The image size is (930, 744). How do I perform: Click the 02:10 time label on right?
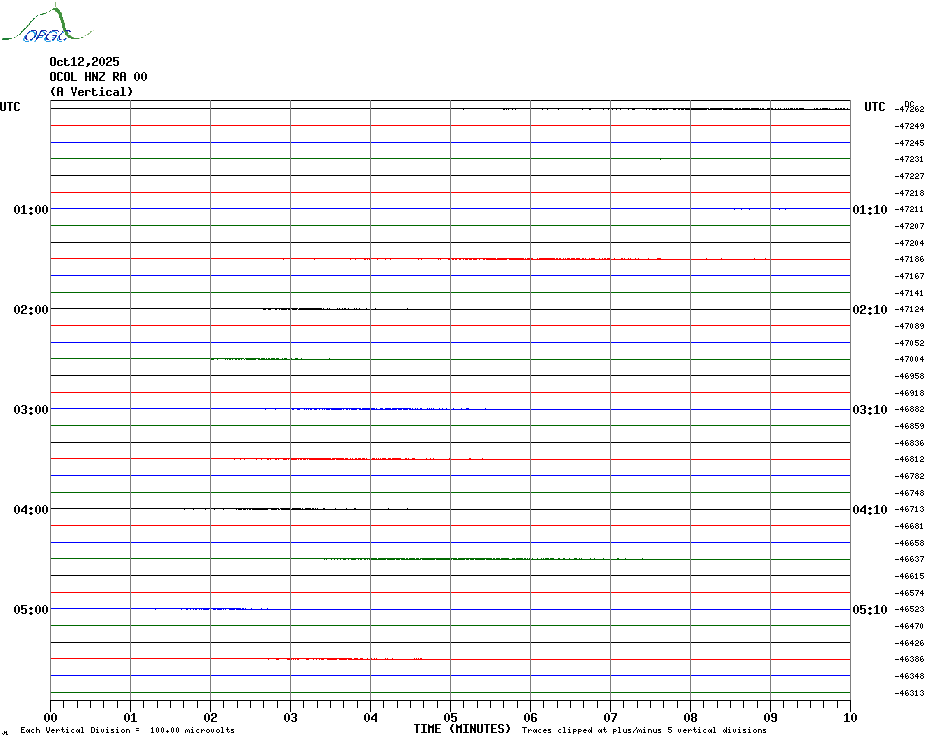click(x=869, y=310)
